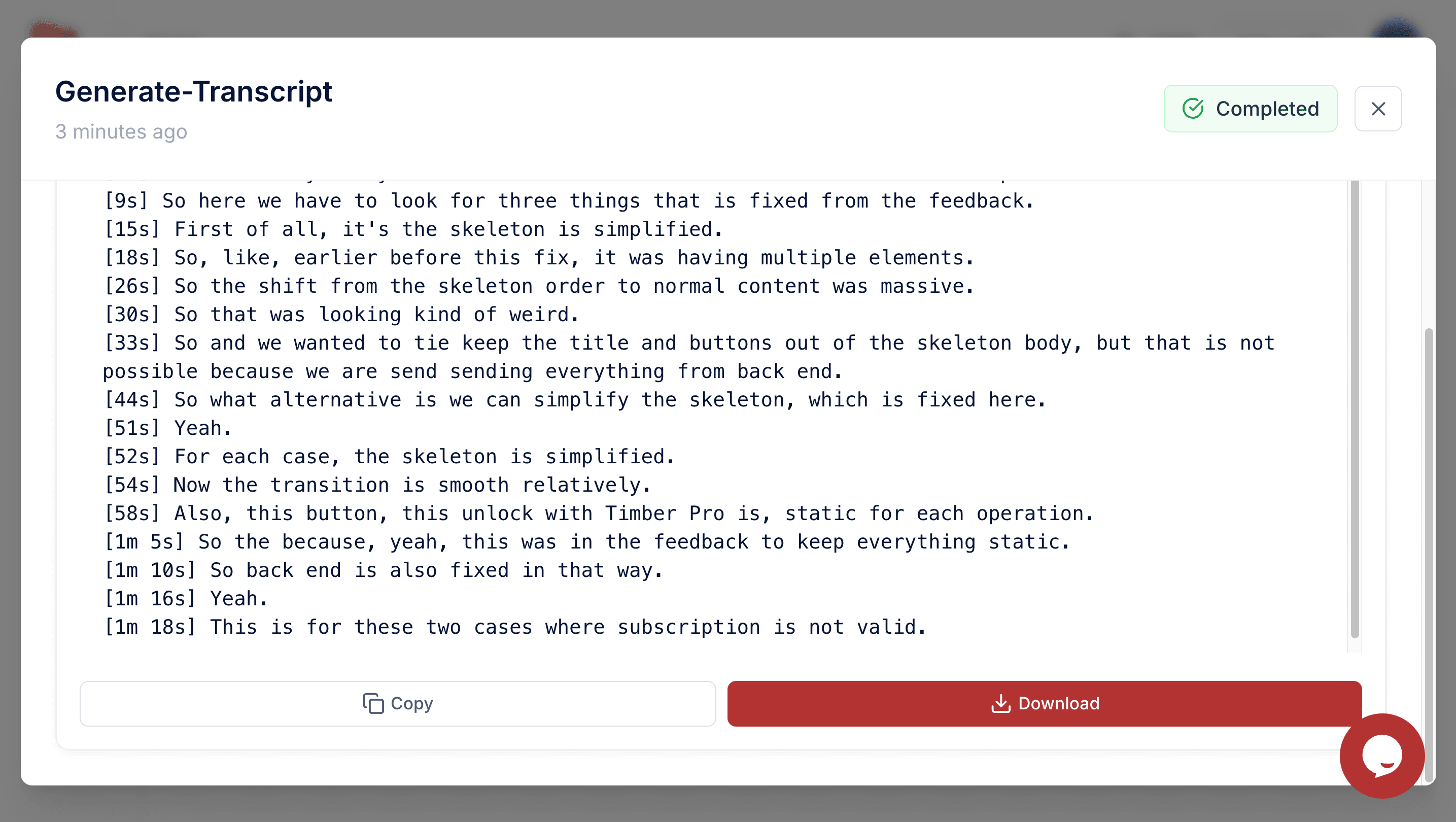Click the Generate-Transcript title heading
Viewport: 1456px width, 822px height.
click(x=193, y=91)
